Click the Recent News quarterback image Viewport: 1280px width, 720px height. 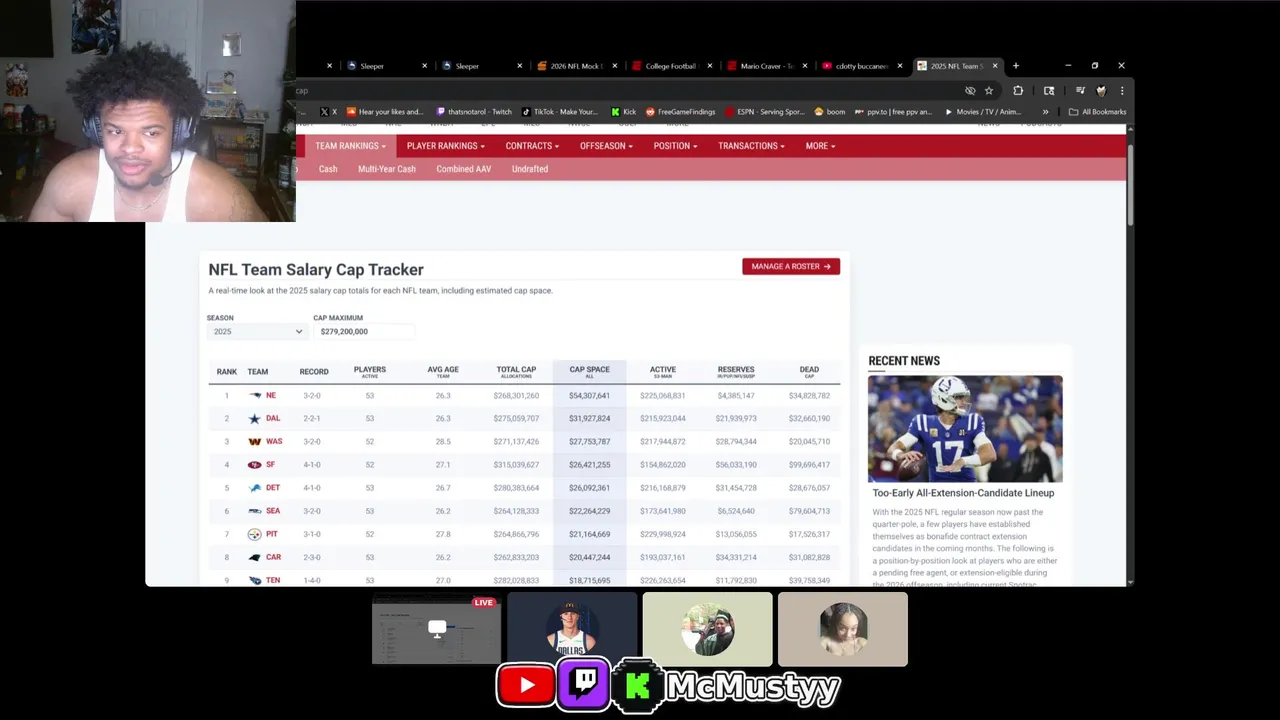coord(965,429)
